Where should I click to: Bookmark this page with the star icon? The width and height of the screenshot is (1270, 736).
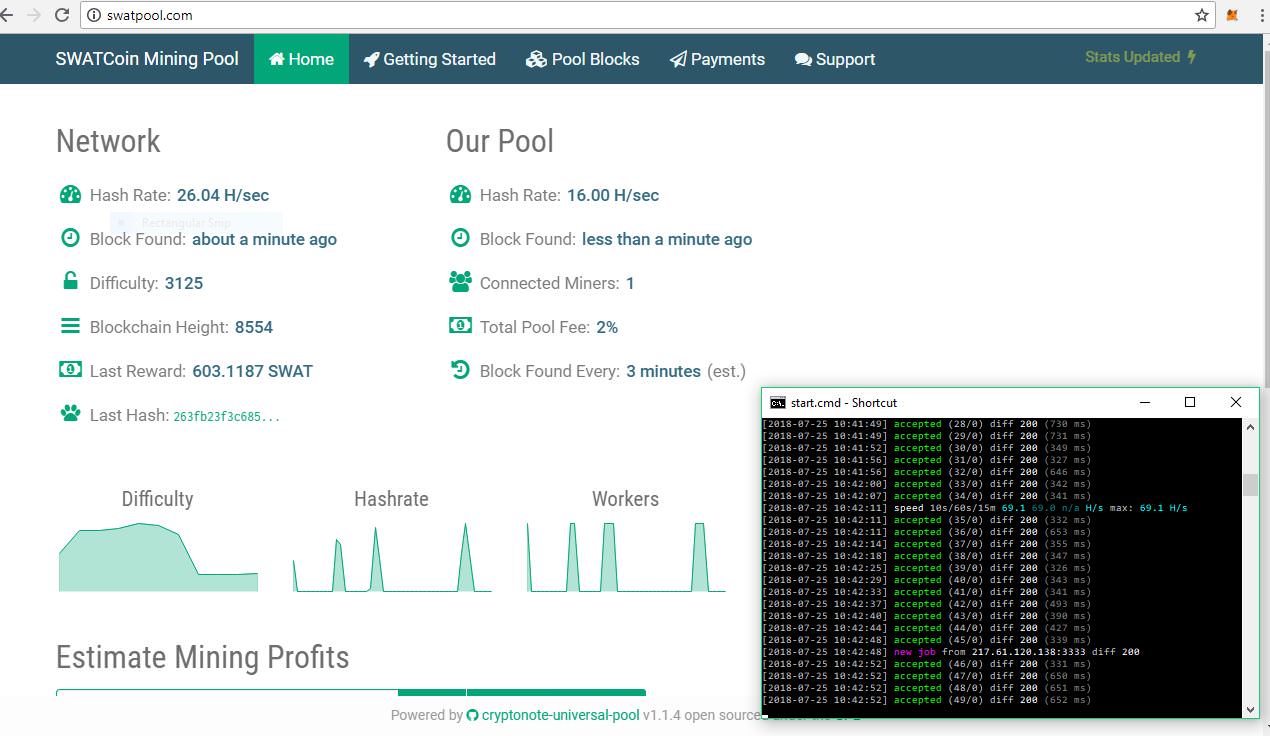(1202, 15)
